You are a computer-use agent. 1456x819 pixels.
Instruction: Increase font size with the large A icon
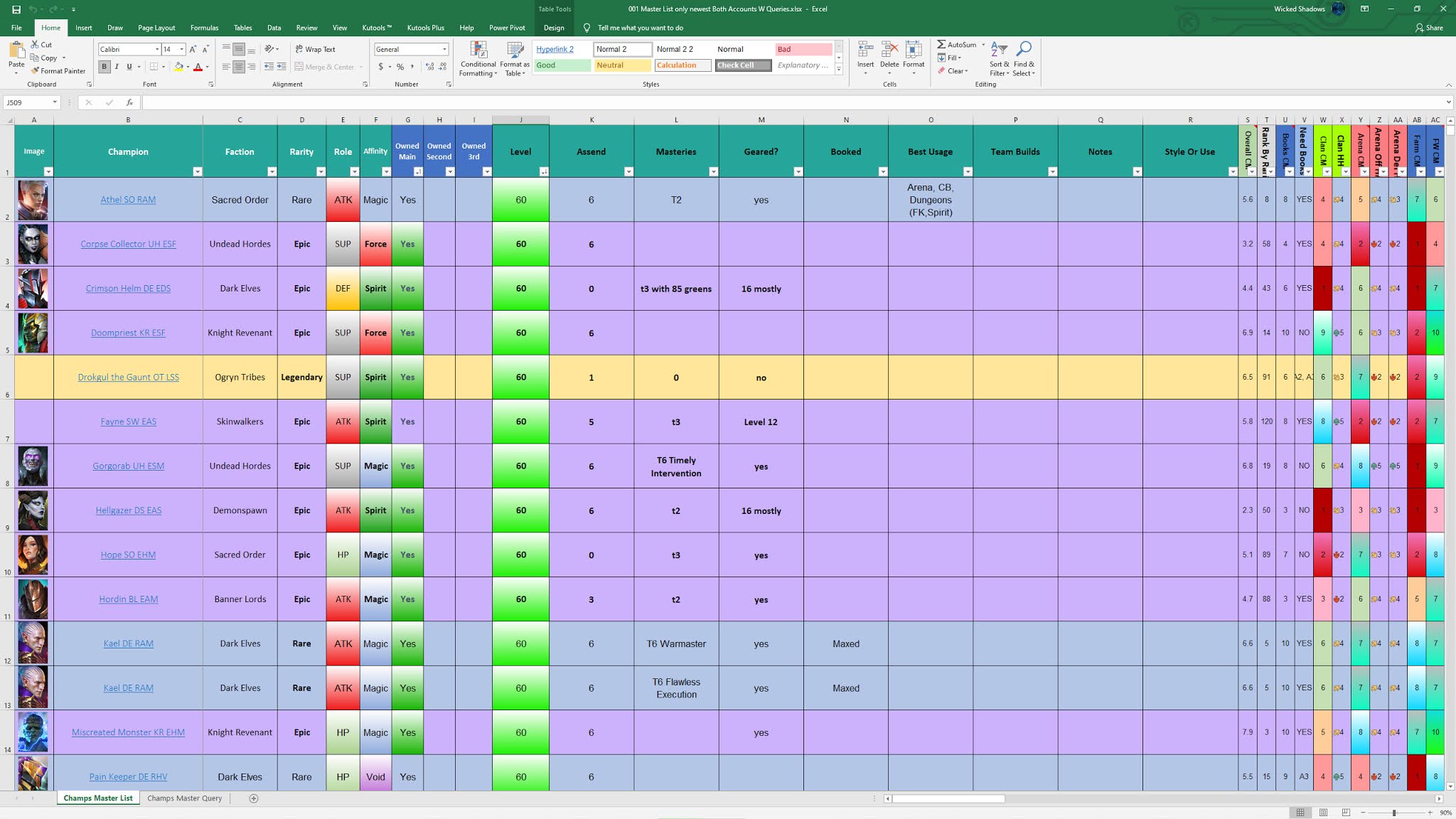tap(193, 49)
